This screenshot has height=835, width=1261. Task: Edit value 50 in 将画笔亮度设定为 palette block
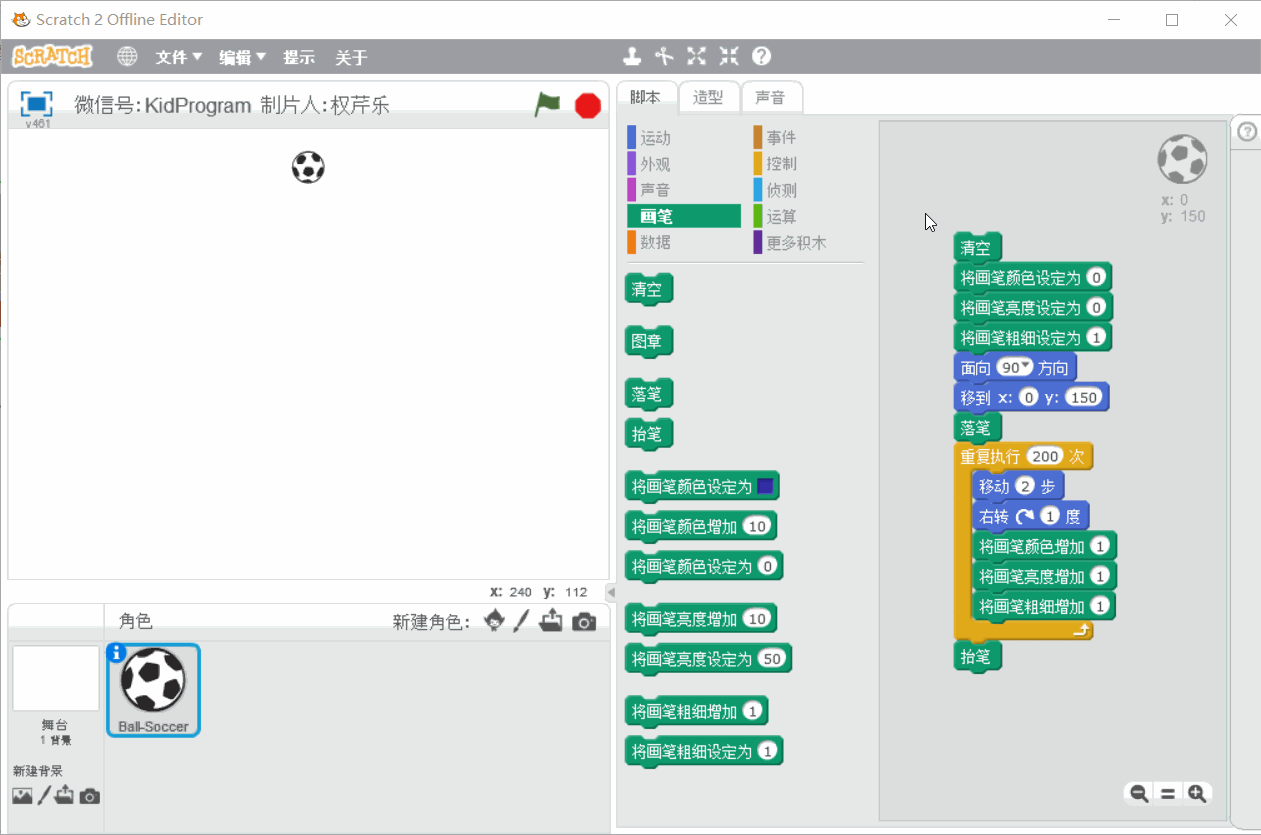(771, 659)
